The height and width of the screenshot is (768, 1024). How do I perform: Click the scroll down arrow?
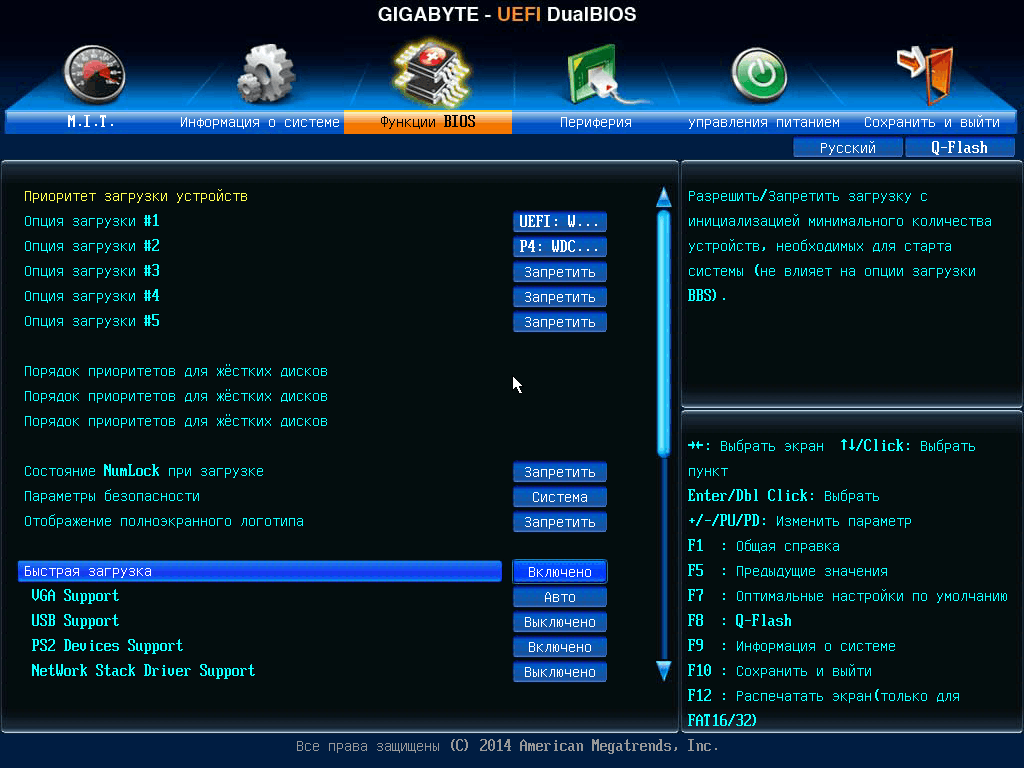coord(664,671)
